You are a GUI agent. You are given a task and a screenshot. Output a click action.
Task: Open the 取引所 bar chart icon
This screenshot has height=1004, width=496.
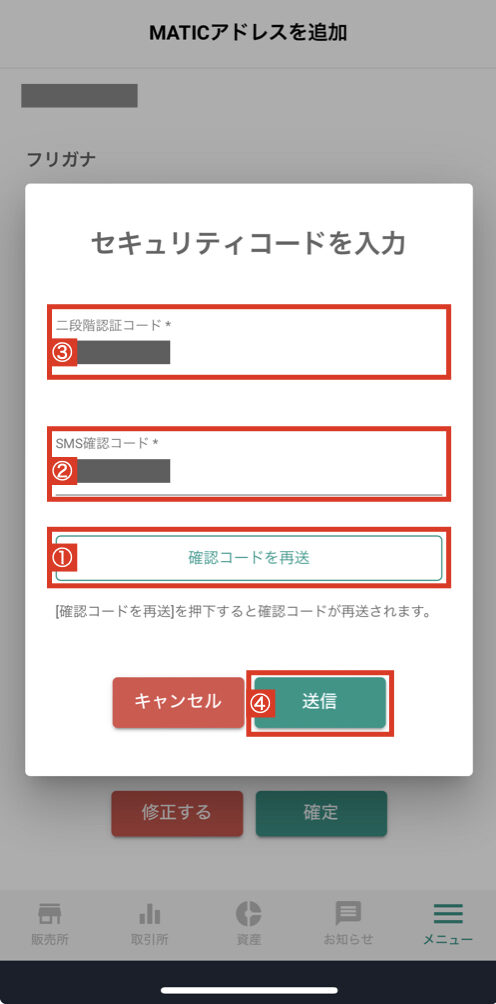coord(149,914)
